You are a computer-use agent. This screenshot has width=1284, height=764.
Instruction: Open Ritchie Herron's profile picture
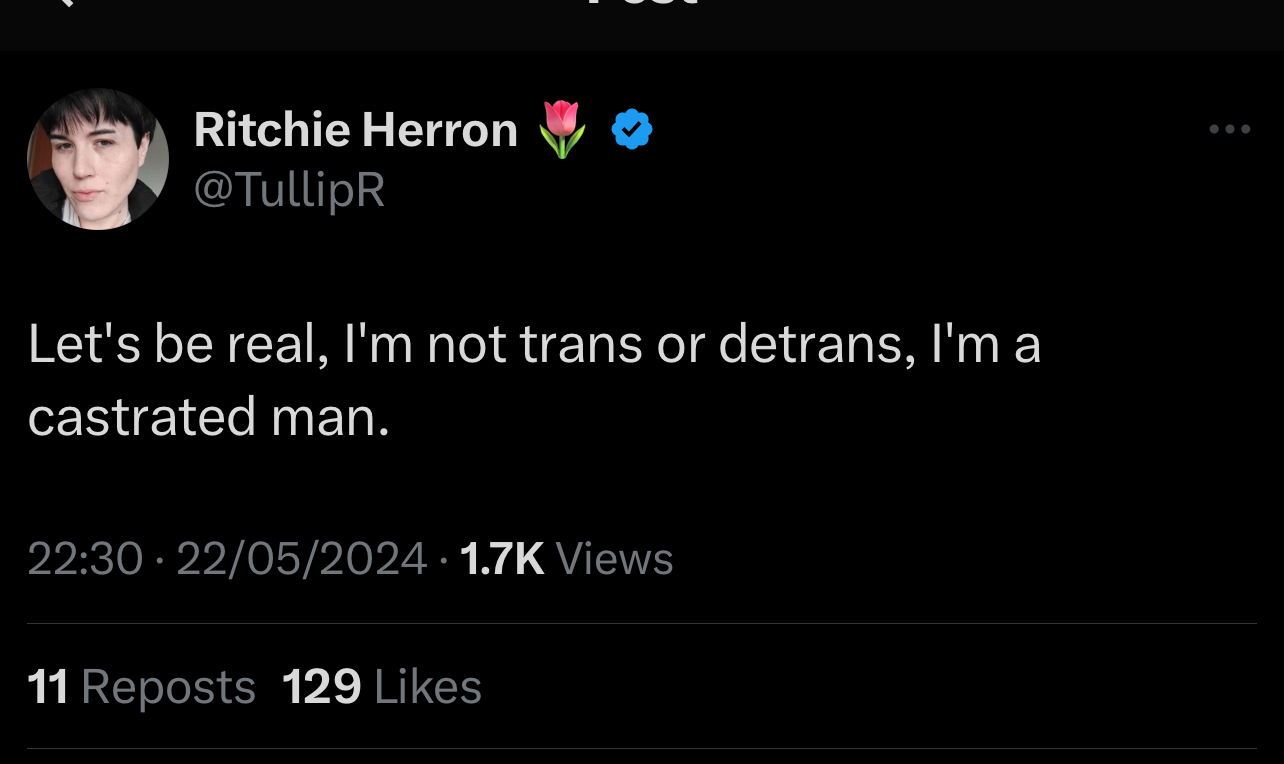click(98, 159)
